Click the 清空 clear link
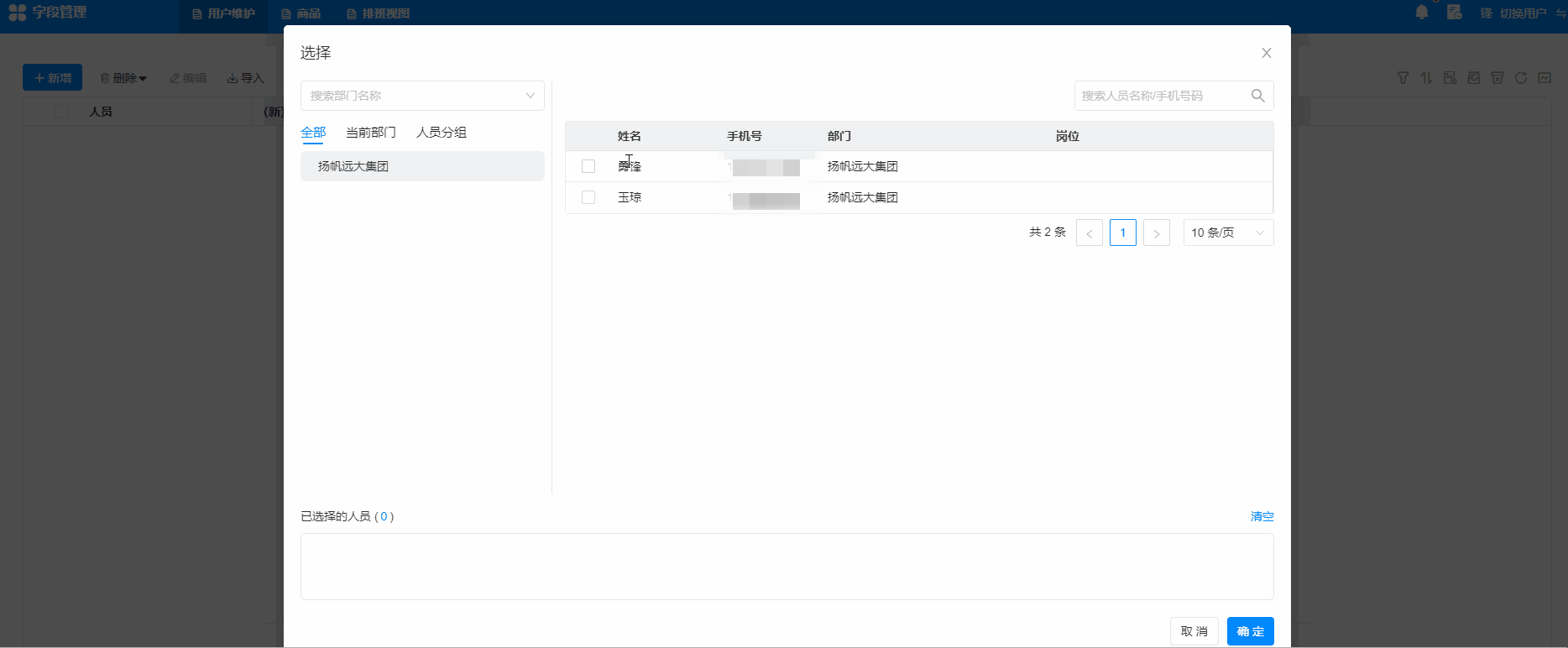This screenshot has width=1568, height=648. click(x=1262, y=516)
